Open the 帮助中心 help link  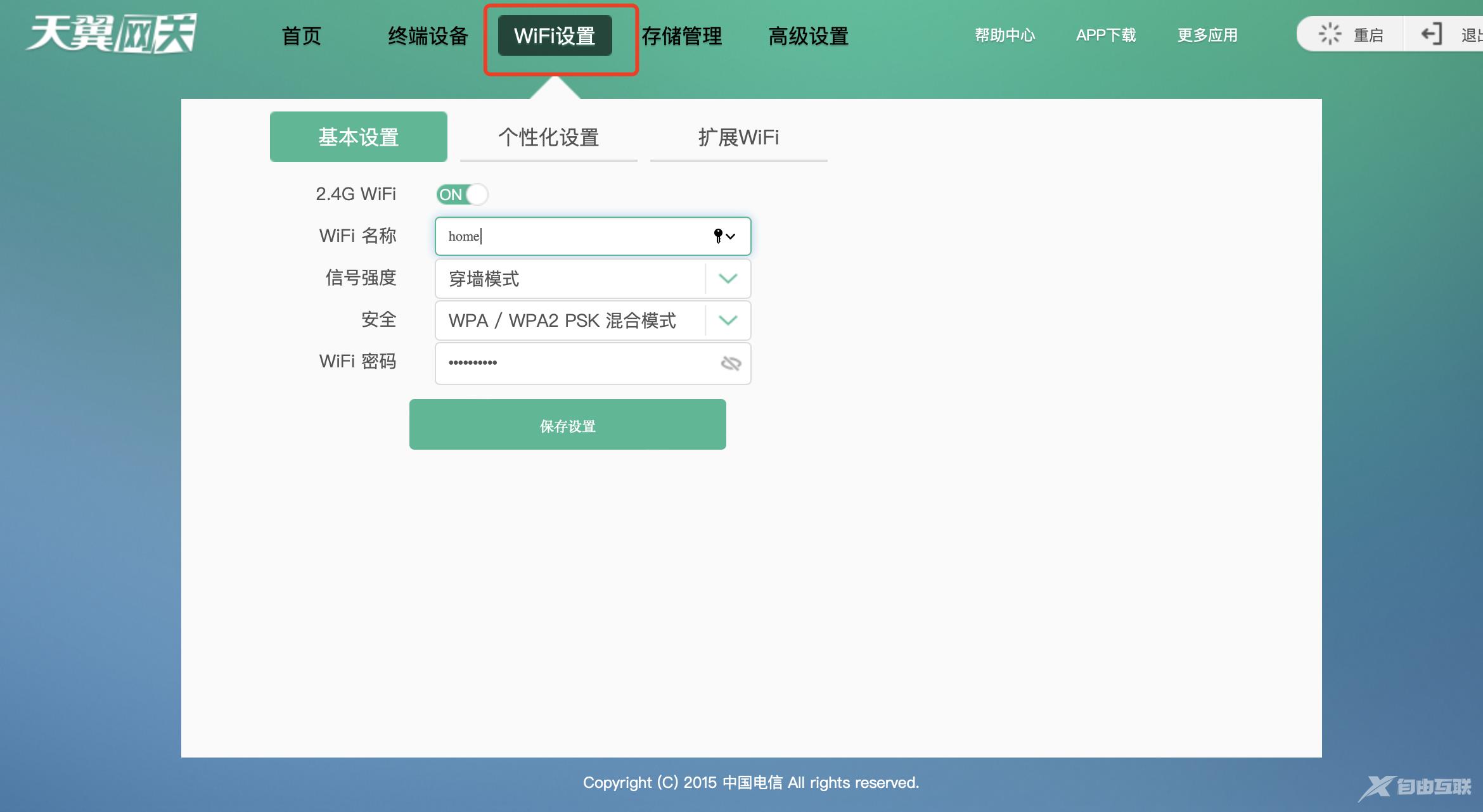point(1005,35)
